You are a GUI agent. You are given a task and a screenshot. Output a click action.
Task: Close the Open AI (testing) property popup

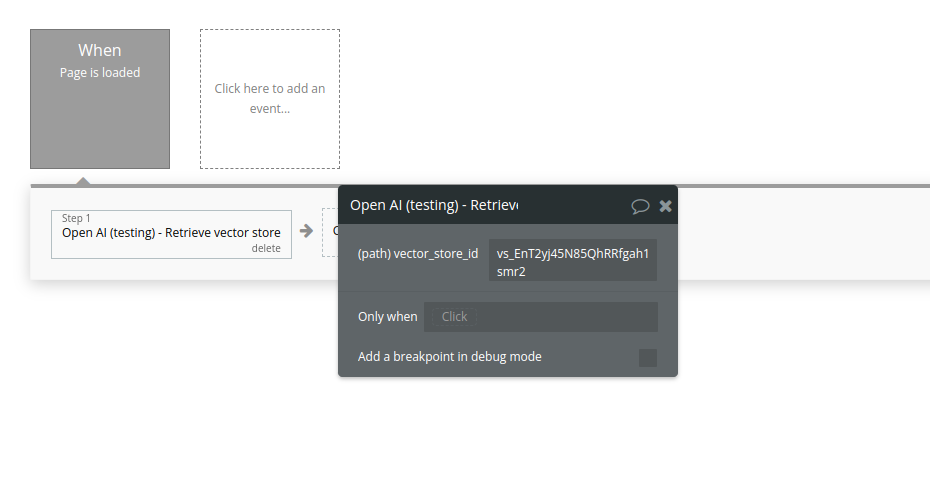666,206
